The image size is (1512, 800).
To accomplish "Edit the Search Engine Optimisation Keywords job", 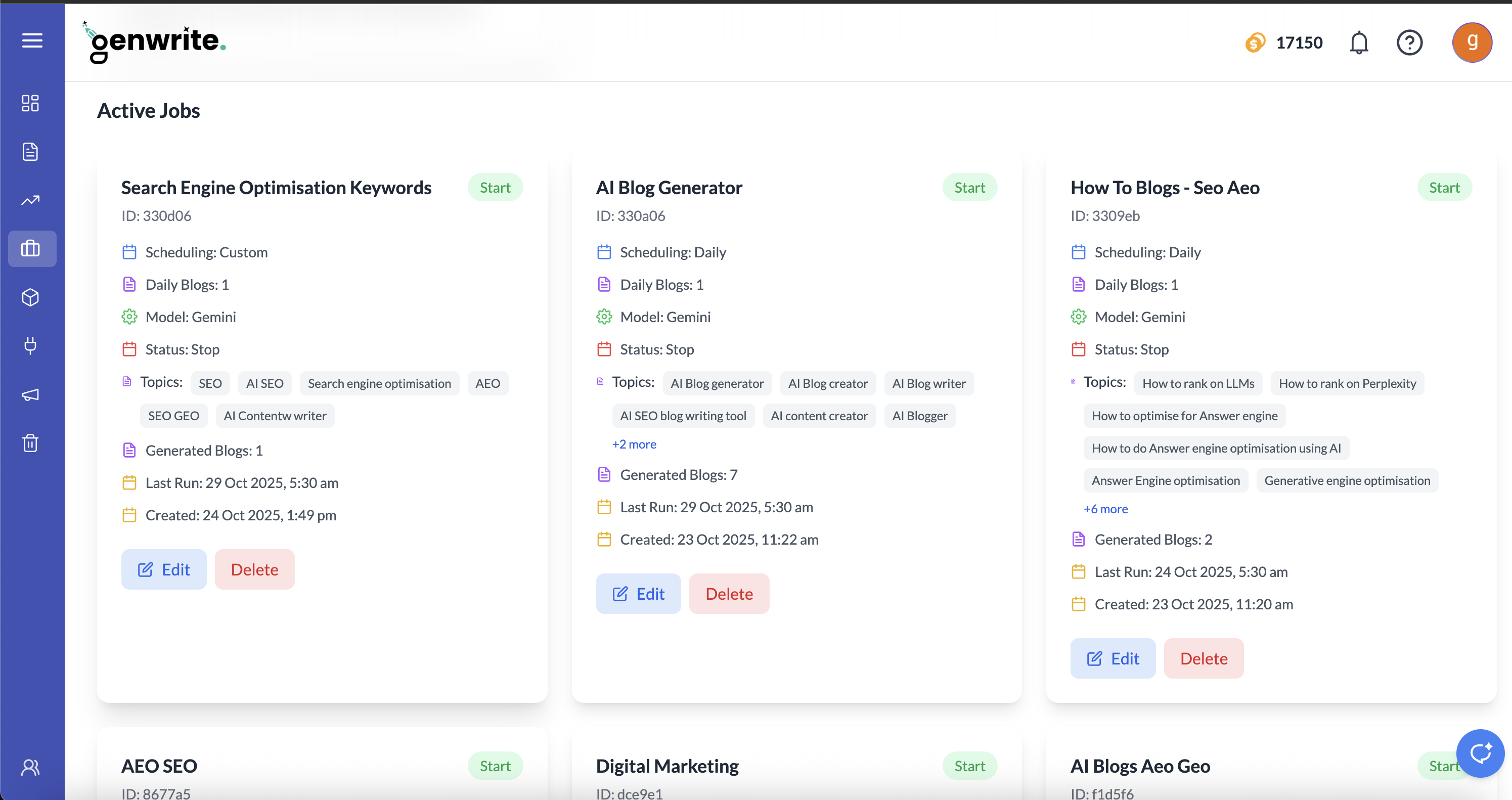I will click(x=164, y=569).
